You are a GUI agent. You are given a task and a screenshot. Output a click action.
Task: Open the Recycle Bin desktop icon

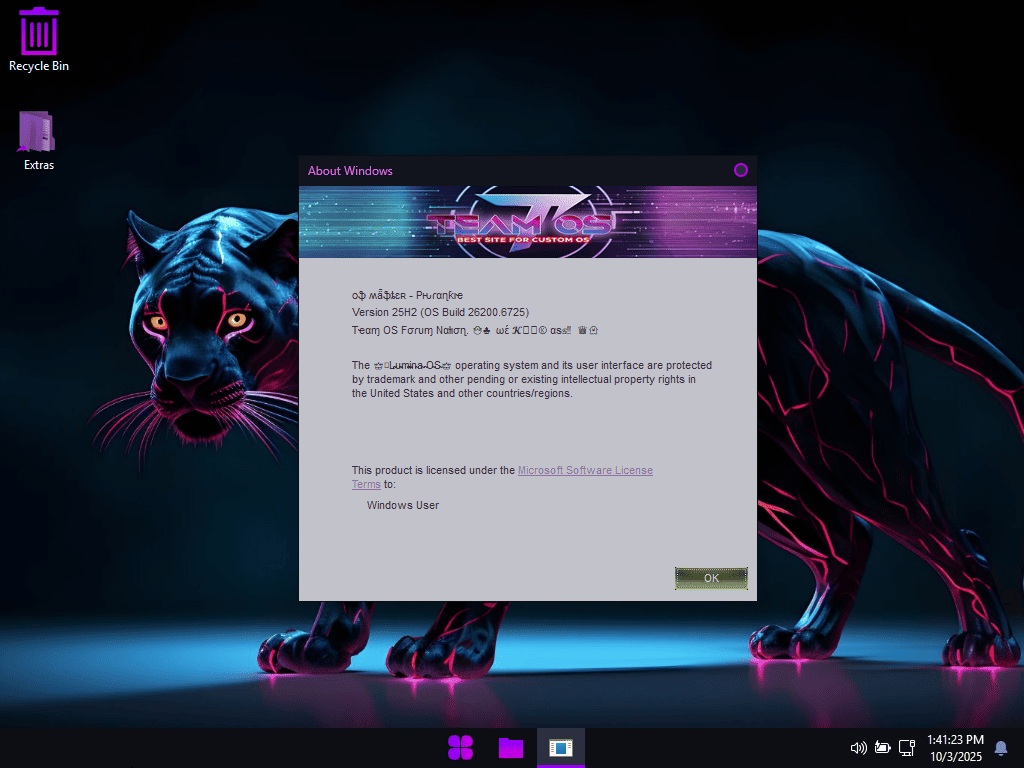tap(39, 31)
